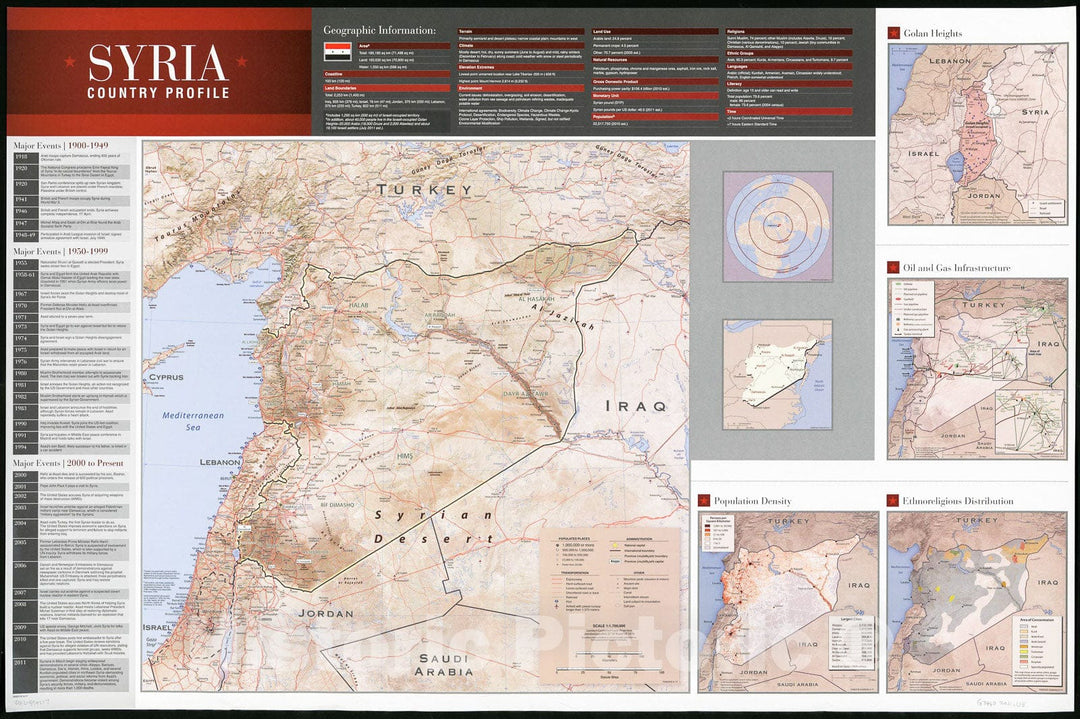Select the 2011 year entry in the timeline
Screen dimensions: 1080x719
(22, 662)
